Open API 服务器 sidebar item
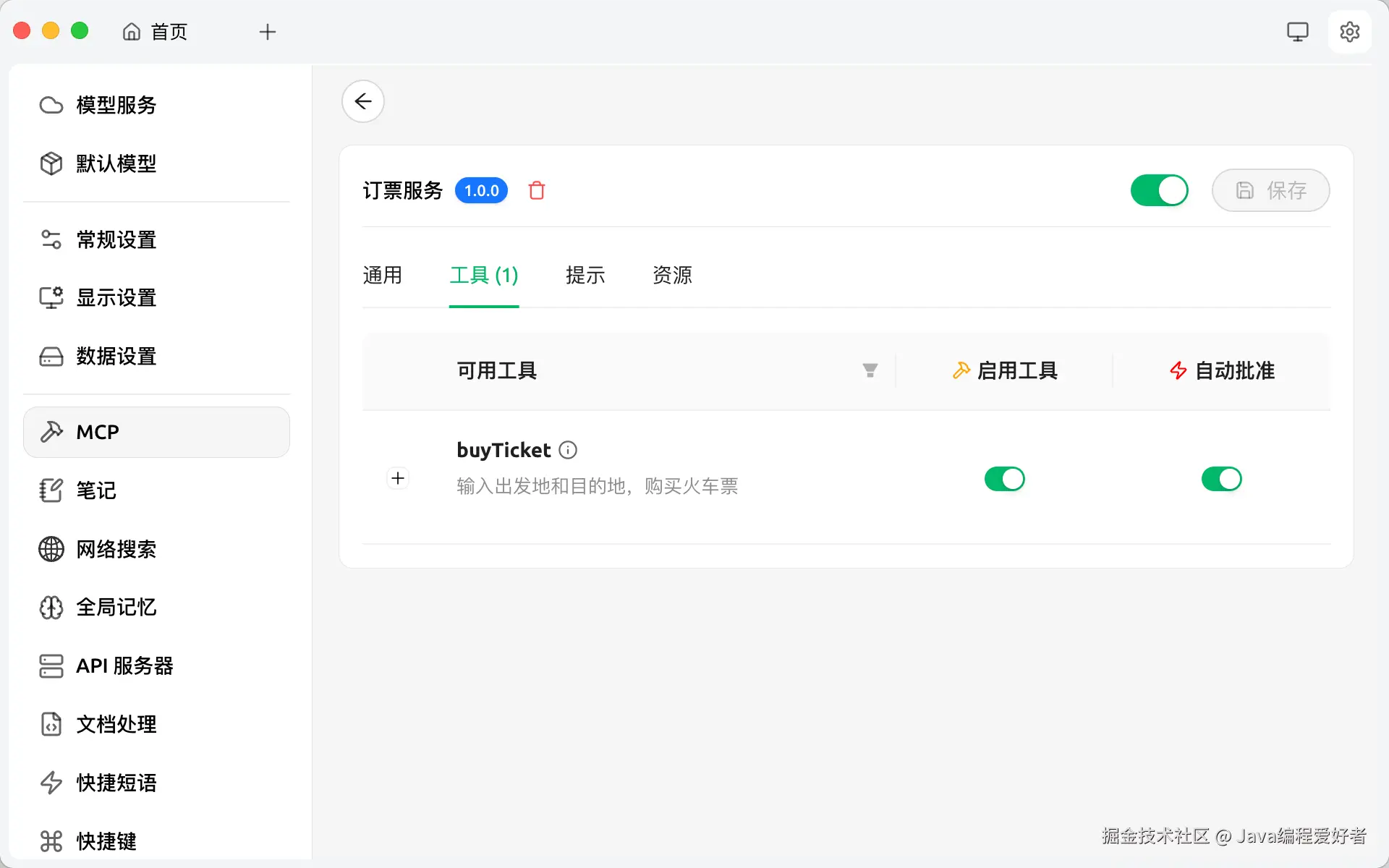 [124, 665]
